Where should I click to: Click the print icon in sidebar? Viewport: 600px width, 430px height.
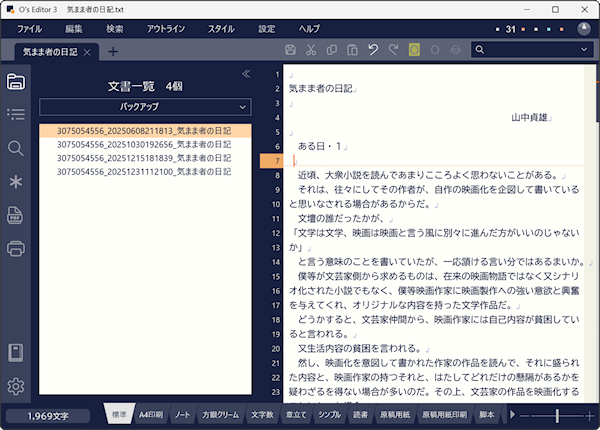tap(15, 248)
